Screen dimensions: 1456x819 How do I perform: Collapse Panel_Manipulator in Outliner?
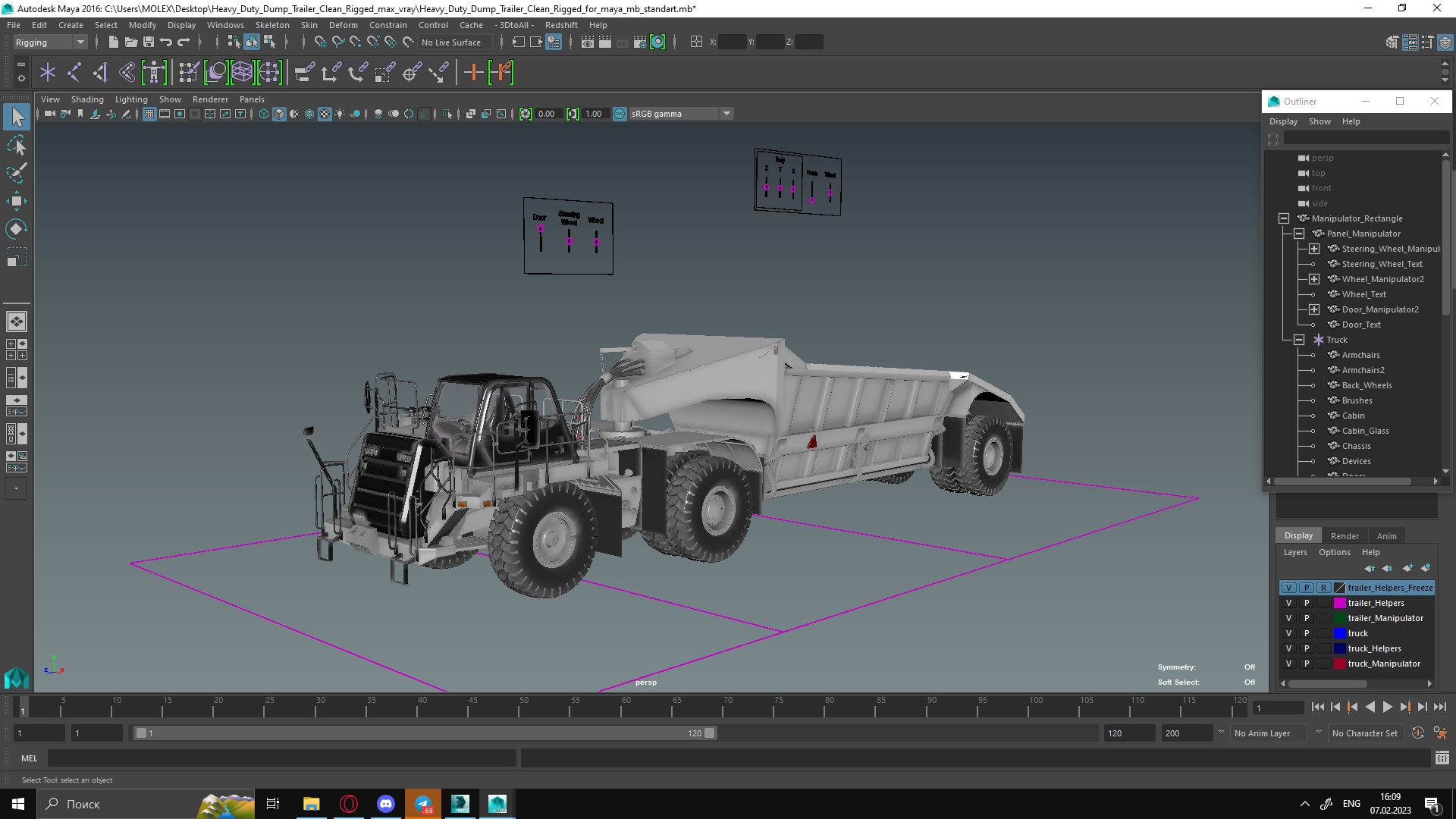click(1299, 234)
